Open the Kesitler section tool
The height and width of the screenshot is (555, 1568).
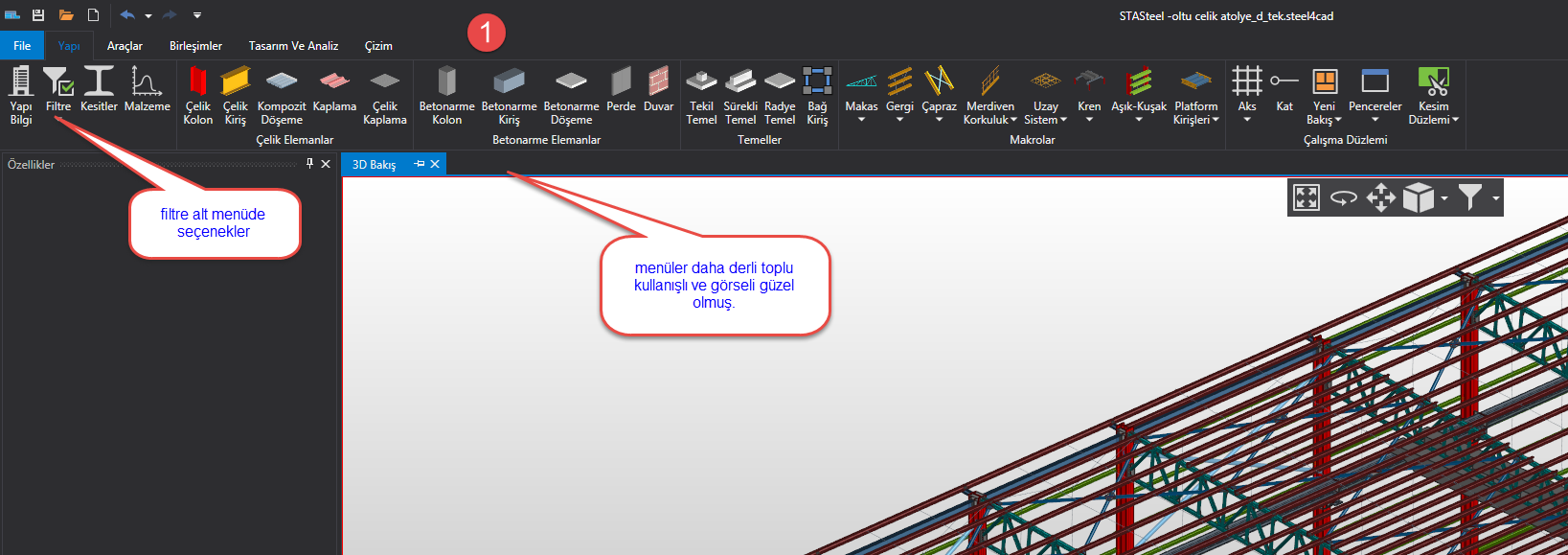point(99,91)
